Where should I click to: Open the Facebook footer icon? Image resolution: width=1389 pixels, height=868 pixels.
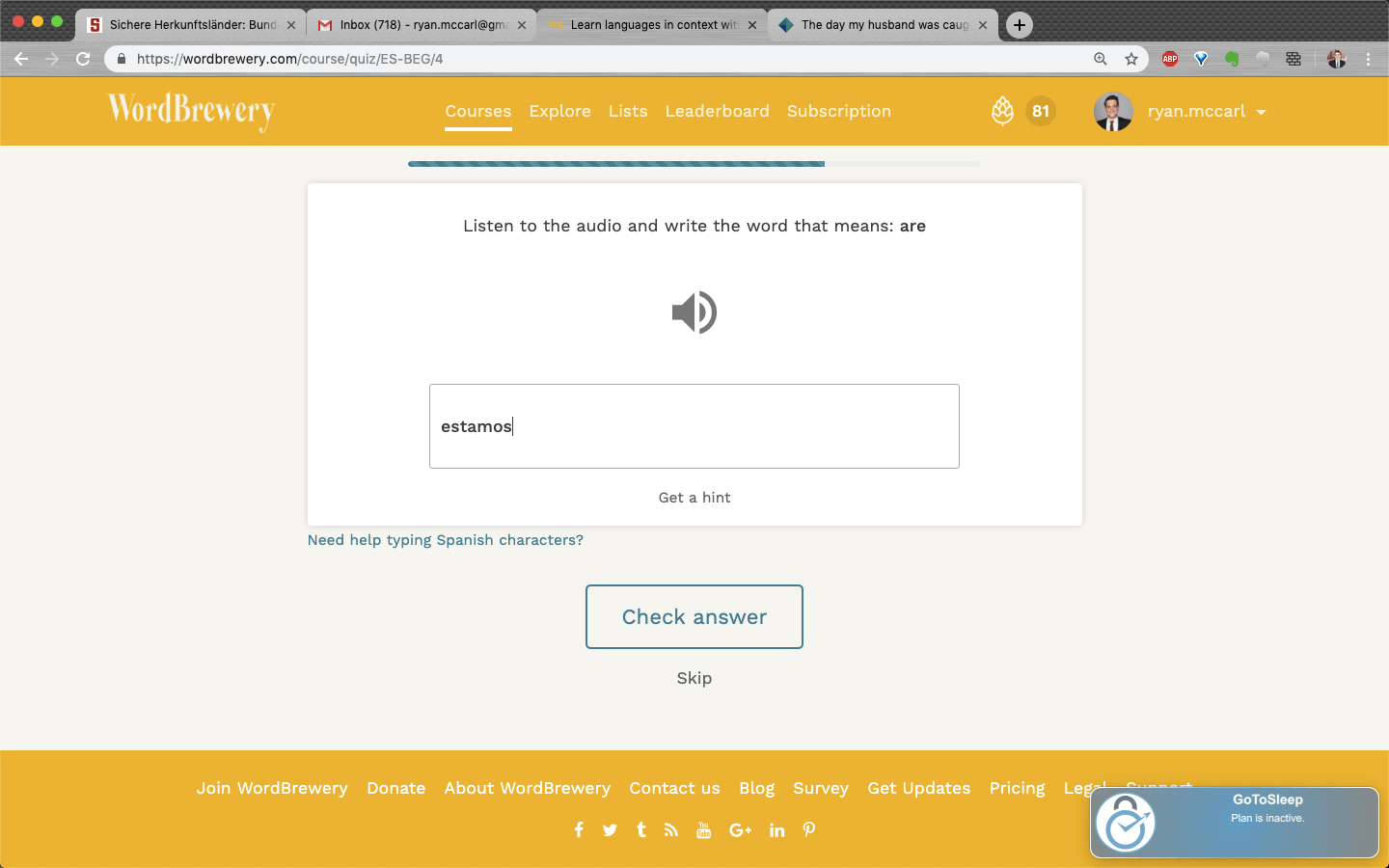579,829
